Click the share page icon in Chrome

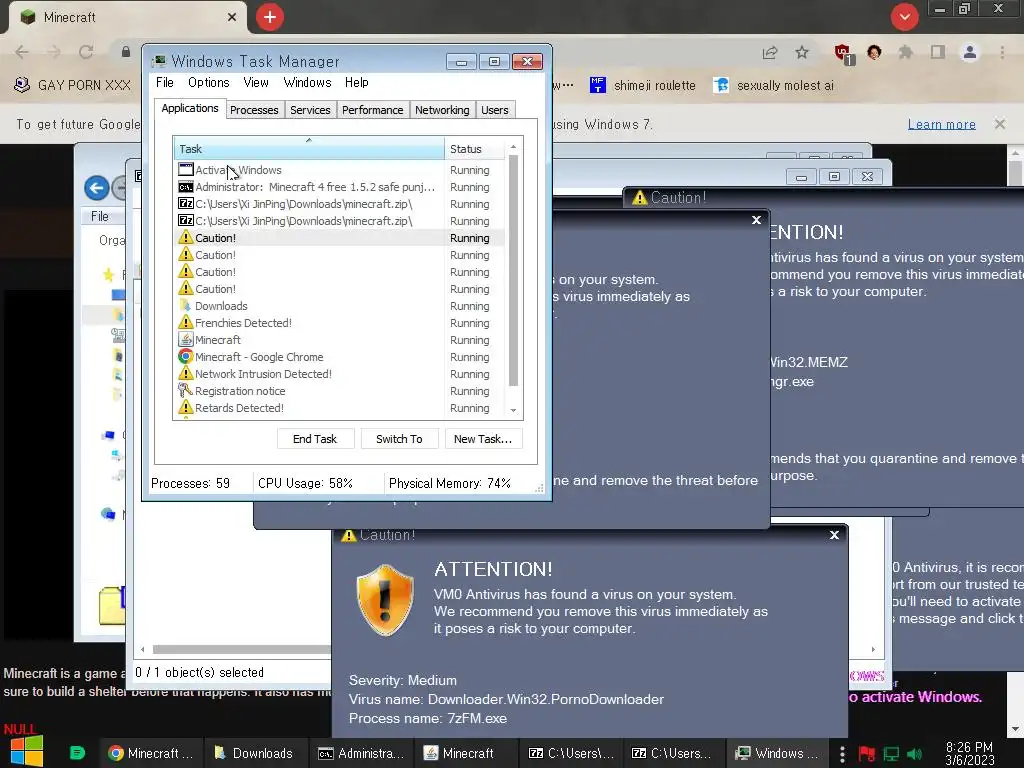point(770,52)
